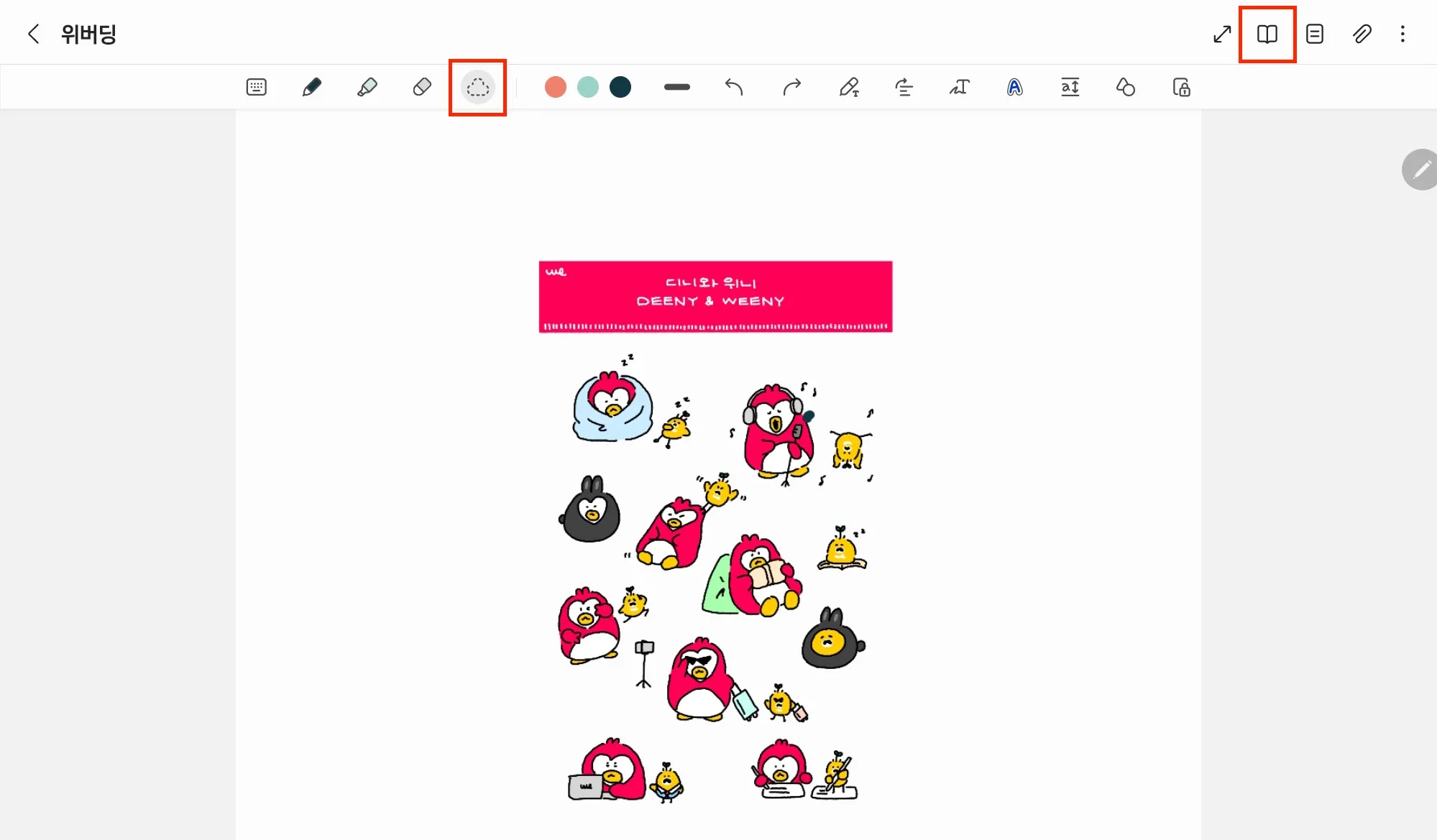Straighten handwriting with the align tool
This screenshot has height=840, width=1437.
(904, 87)
